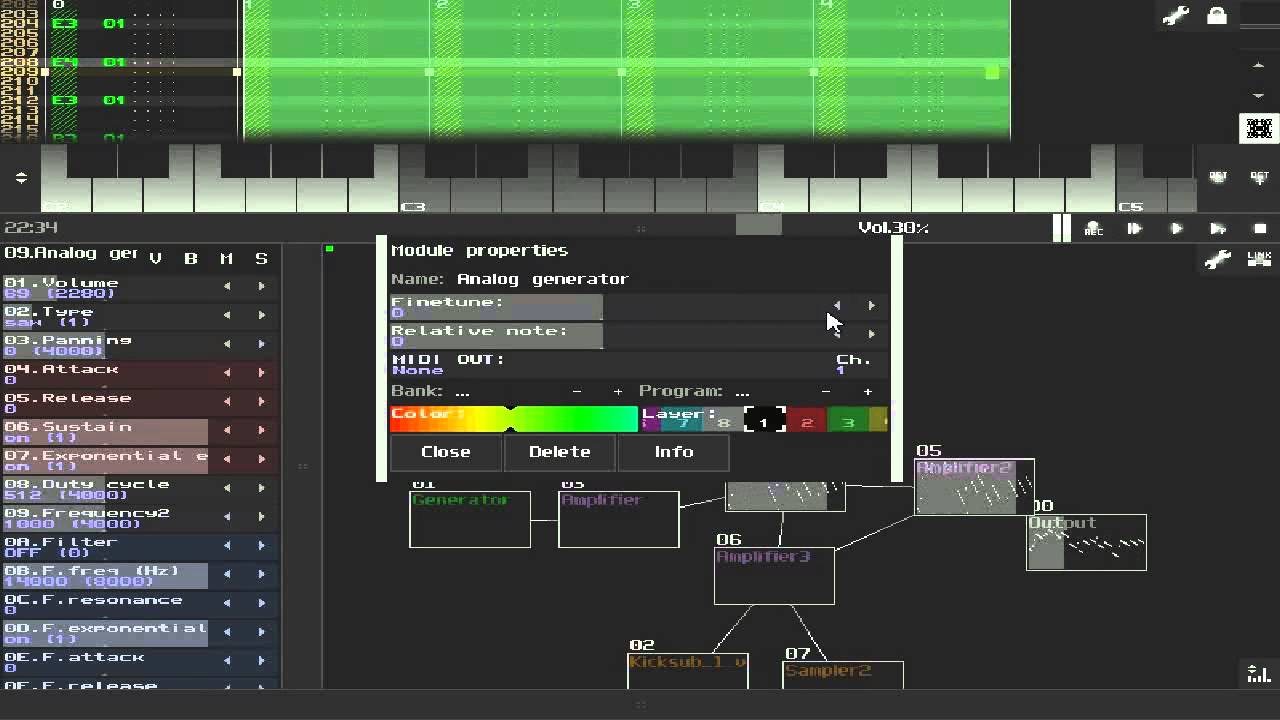Screen dimensions: 1280x720
Task: Click the plus button next to Program
Action: [x=867, y=392]
